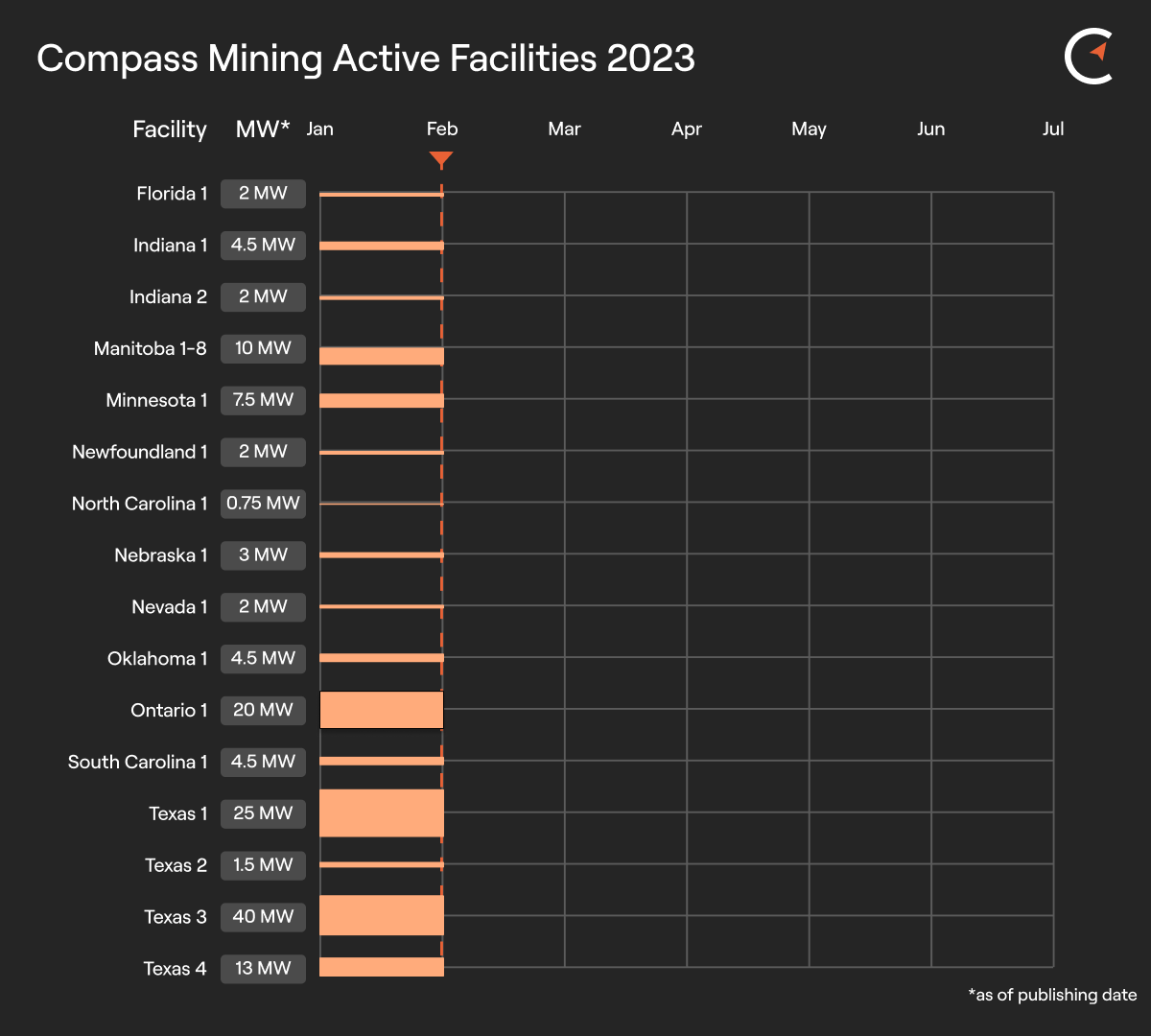Click the 2 MW badge for Florida 1
Image resolution: width=1151 pixels, height=1036 pixels.
pyautogui.click(x=263, y=194)
